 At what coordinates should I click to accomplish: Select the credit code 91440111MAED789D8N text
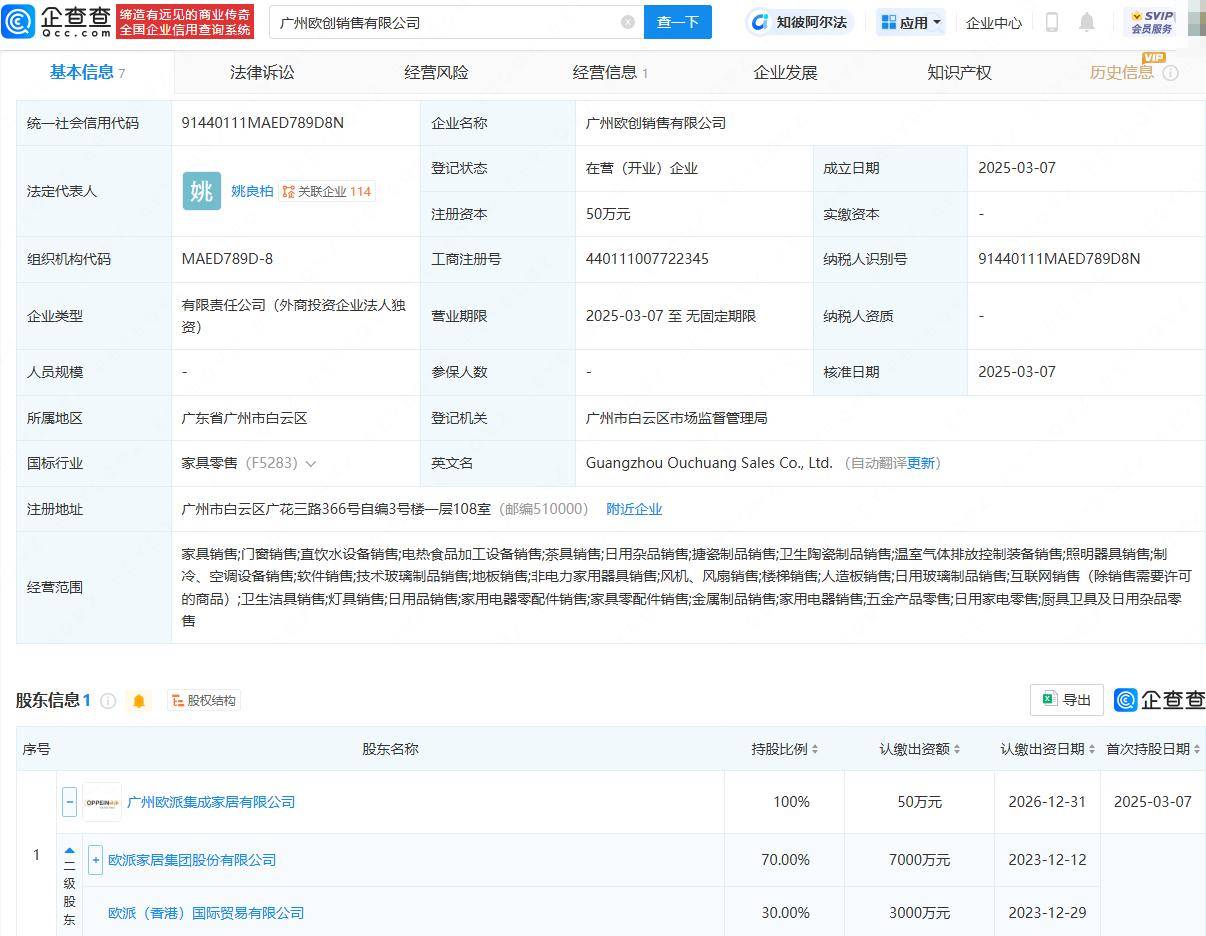[262, 123]
